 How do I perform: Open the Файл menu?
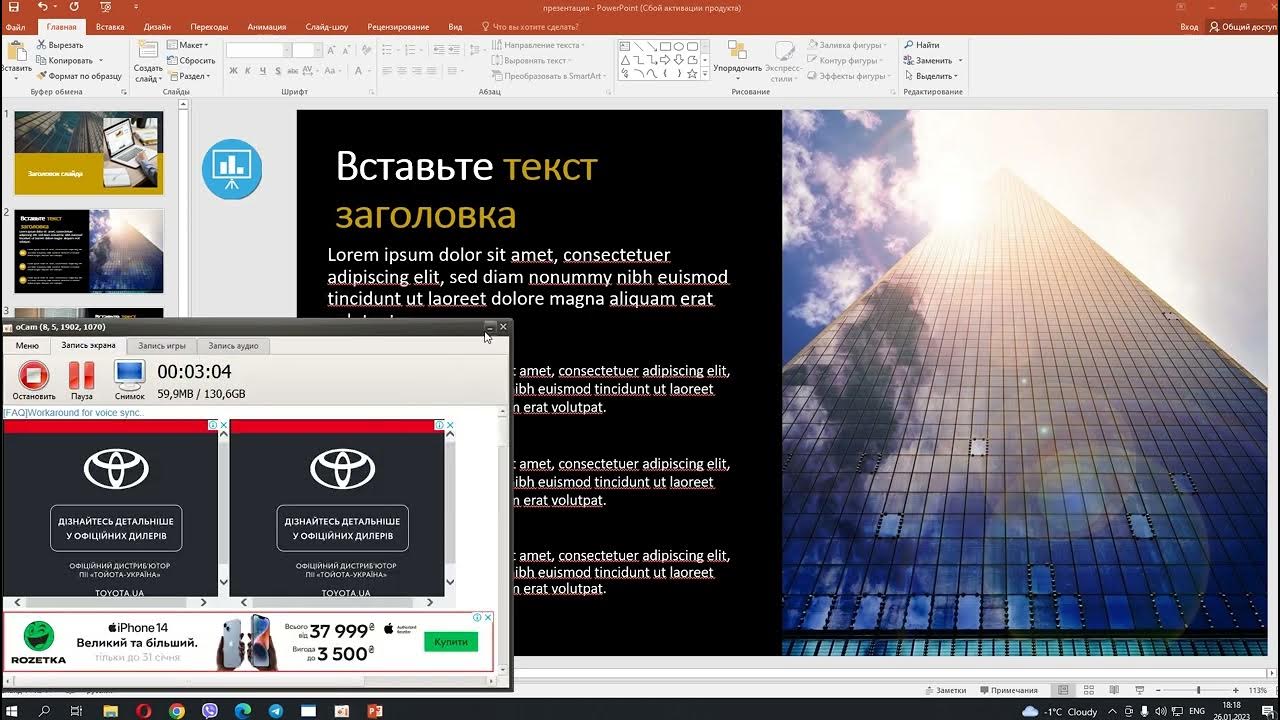[x=15, y=27]
